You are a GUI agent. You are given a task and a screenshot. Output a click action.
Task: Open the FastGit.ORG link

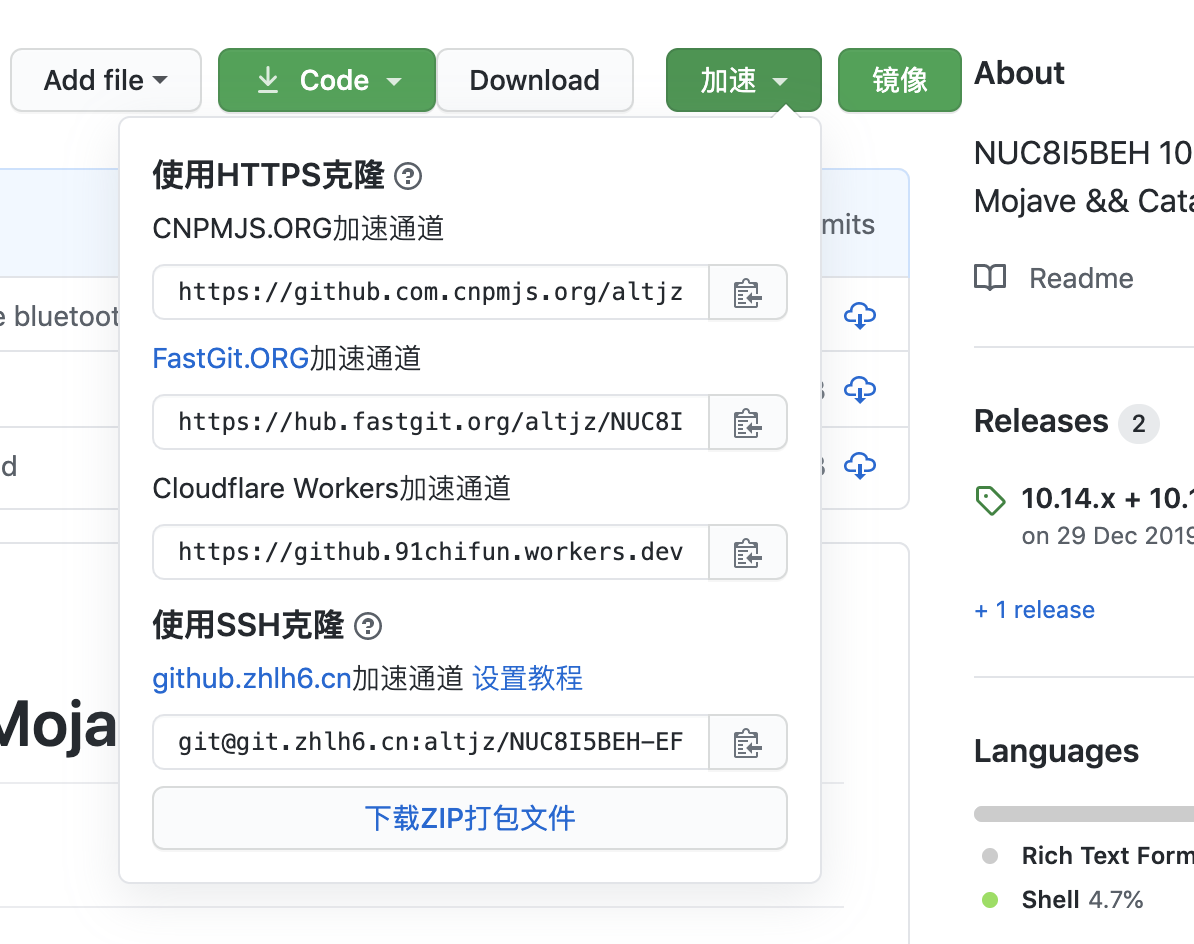[x=230, y=358]
